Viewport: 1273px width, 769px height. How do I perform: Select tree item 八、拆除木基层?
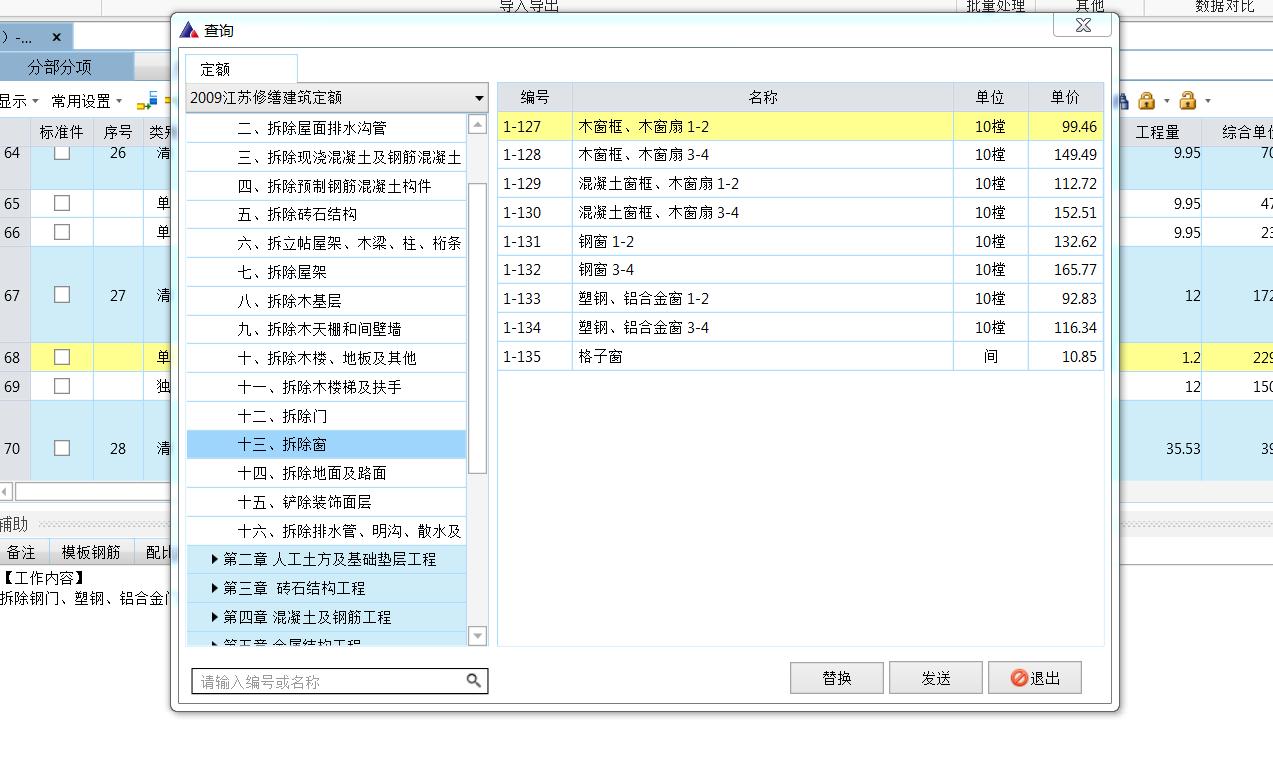pyautogui.click(x=326, y=300)
